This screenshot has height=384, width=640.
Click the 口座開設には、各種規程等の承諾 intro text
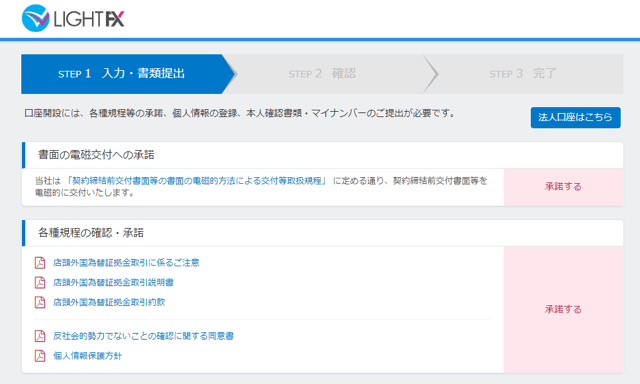[239, 113]
